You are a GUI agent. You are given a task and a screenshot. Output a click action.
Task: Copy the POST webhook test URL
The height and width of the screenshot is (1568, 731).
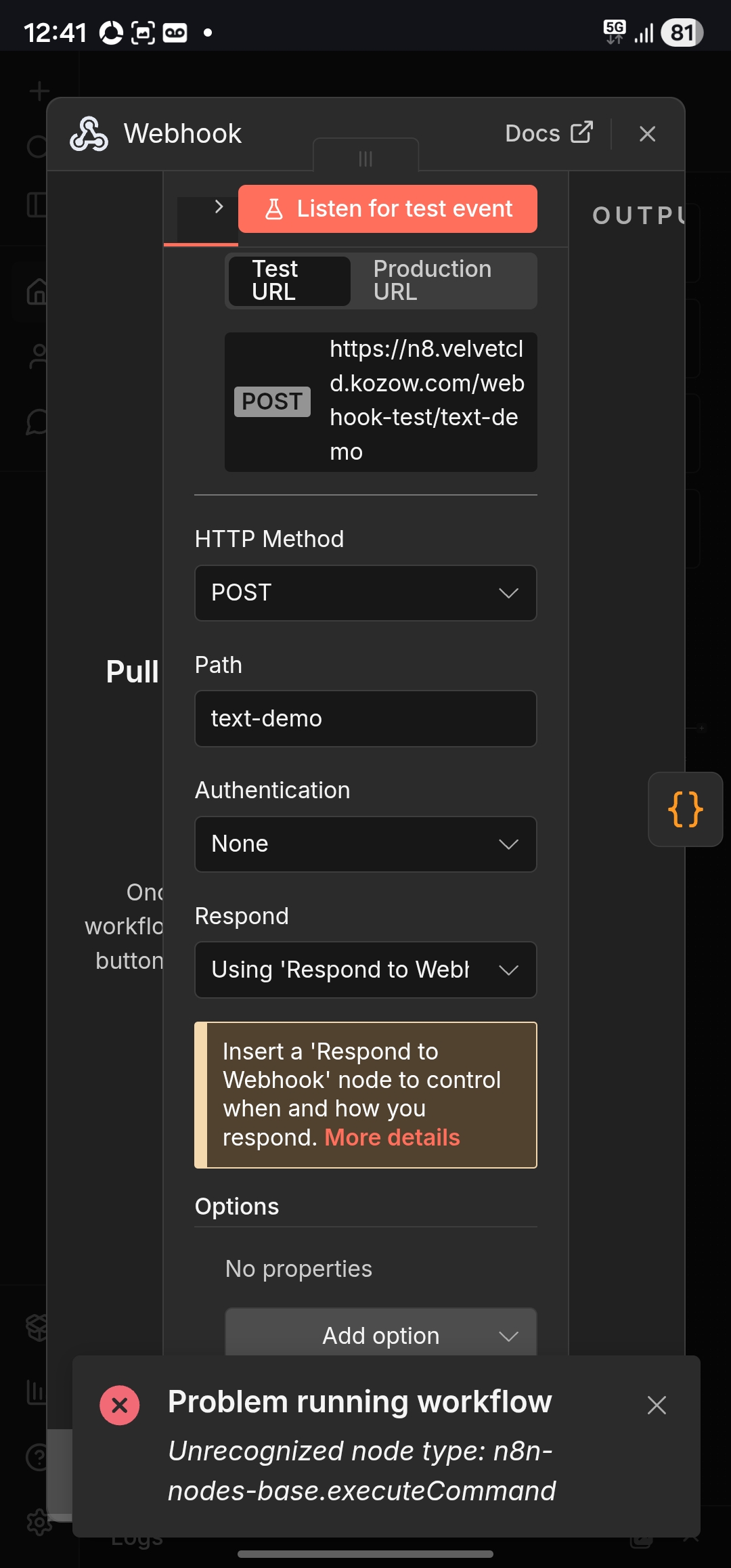[426, 401]
